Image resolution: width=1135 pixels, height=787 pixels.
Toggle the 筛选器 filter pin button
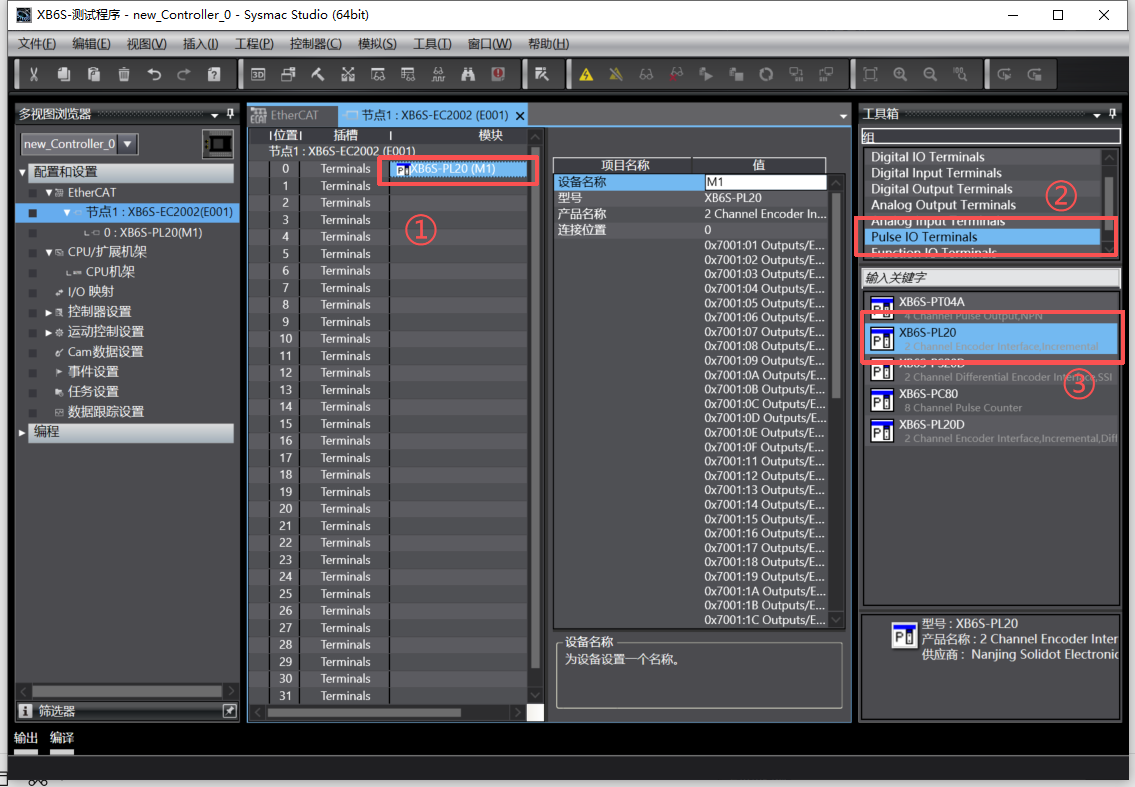(x=229, y=711)
